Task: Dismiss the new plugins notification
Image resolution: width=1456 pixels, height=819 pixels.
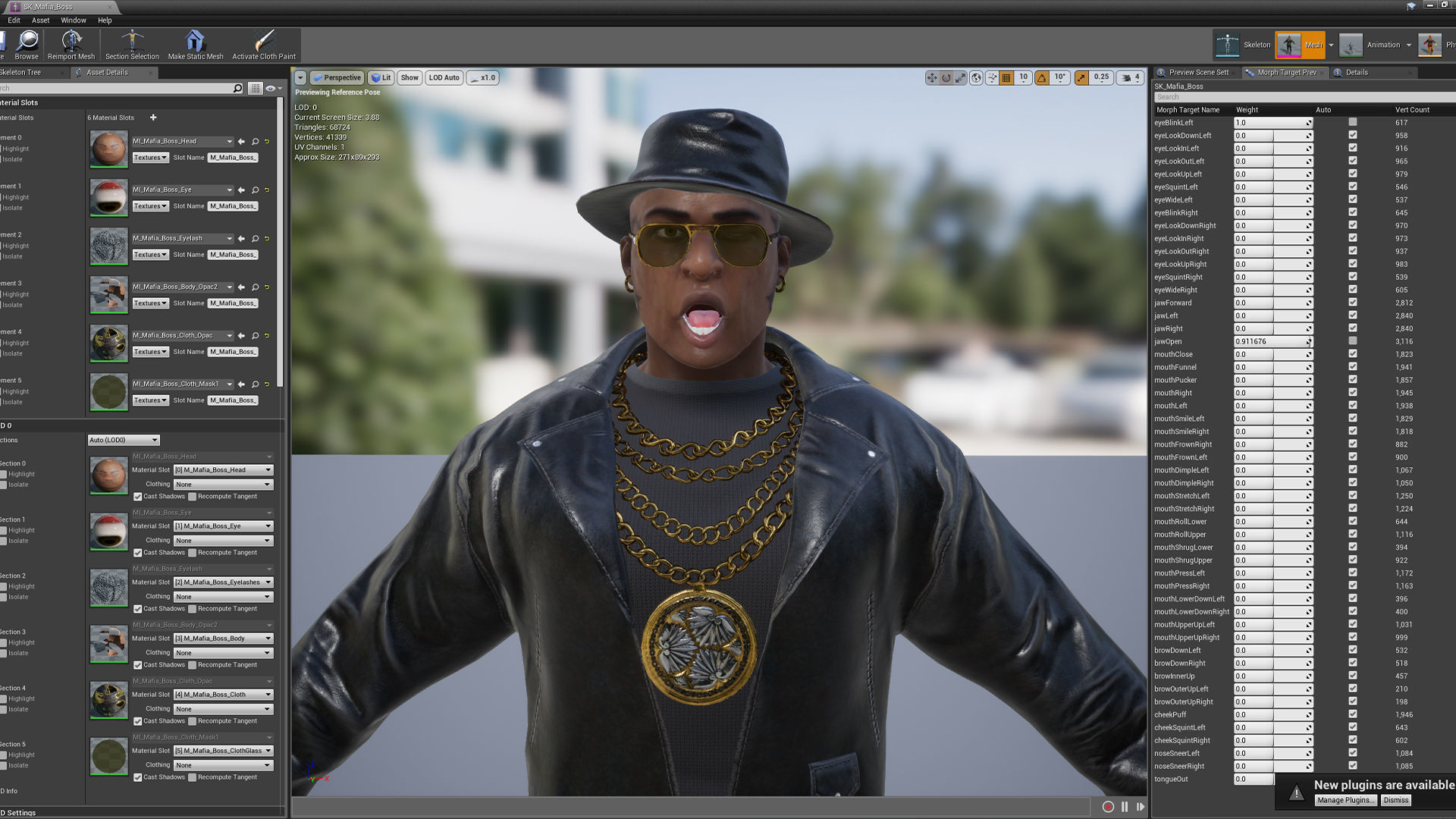Action: pos(1395,800)
